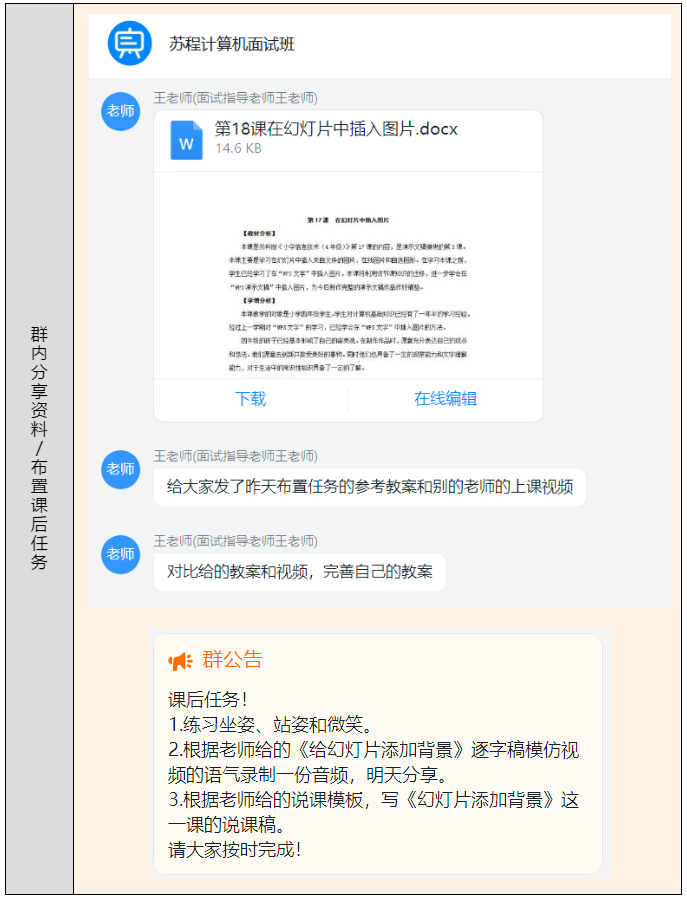Click the 老师 avatar beside the 完善自己的教案 message
The height and width of the screenshot is (899, 687).
tap(120, 554)
